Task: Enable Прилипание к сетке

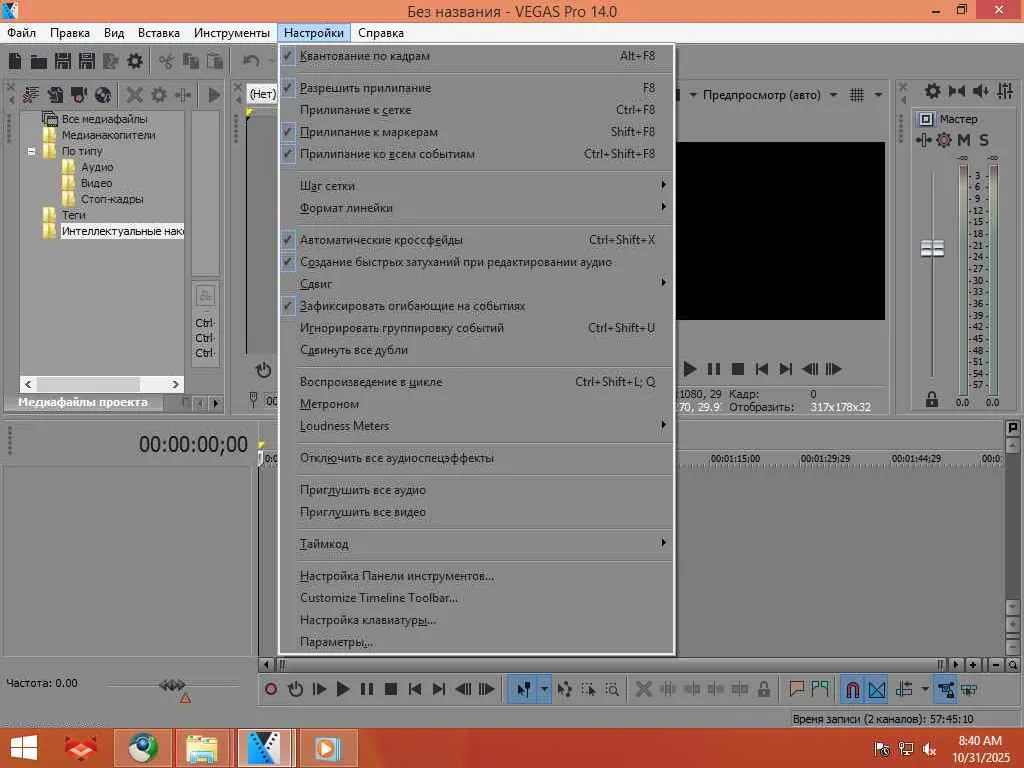Action: click(x=477, y=110)
